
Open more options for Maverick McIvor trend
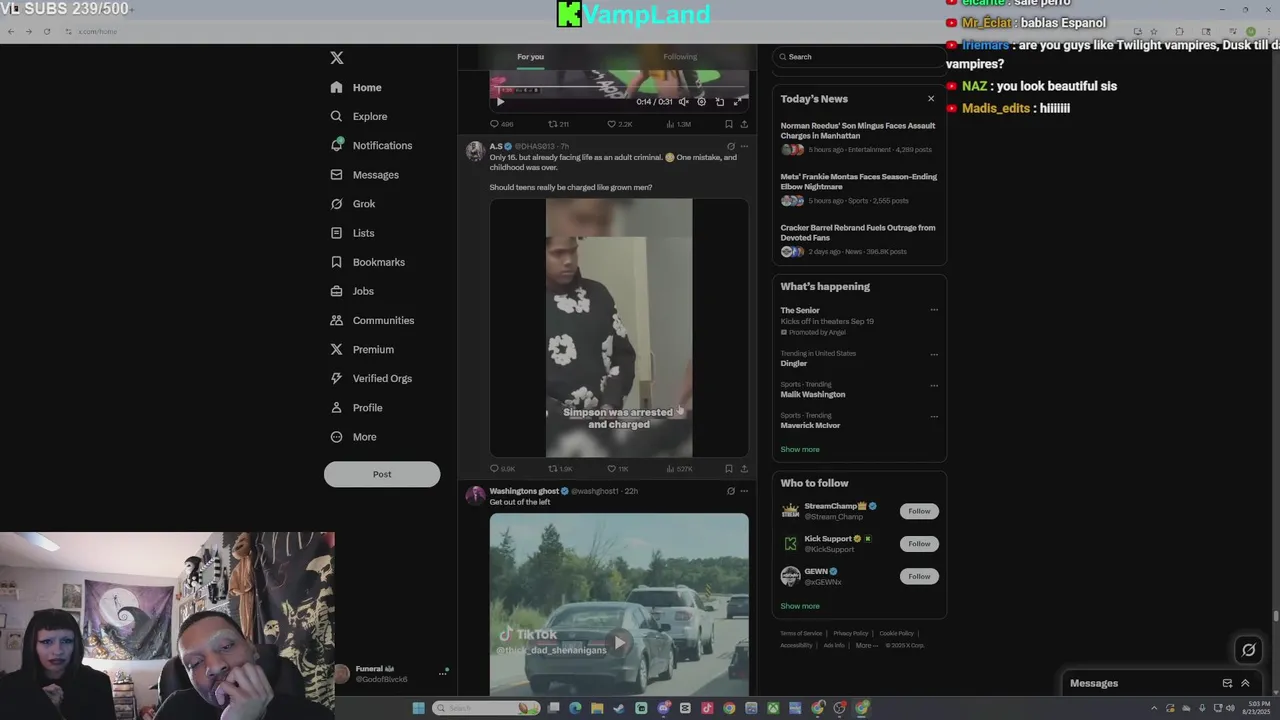934,416
